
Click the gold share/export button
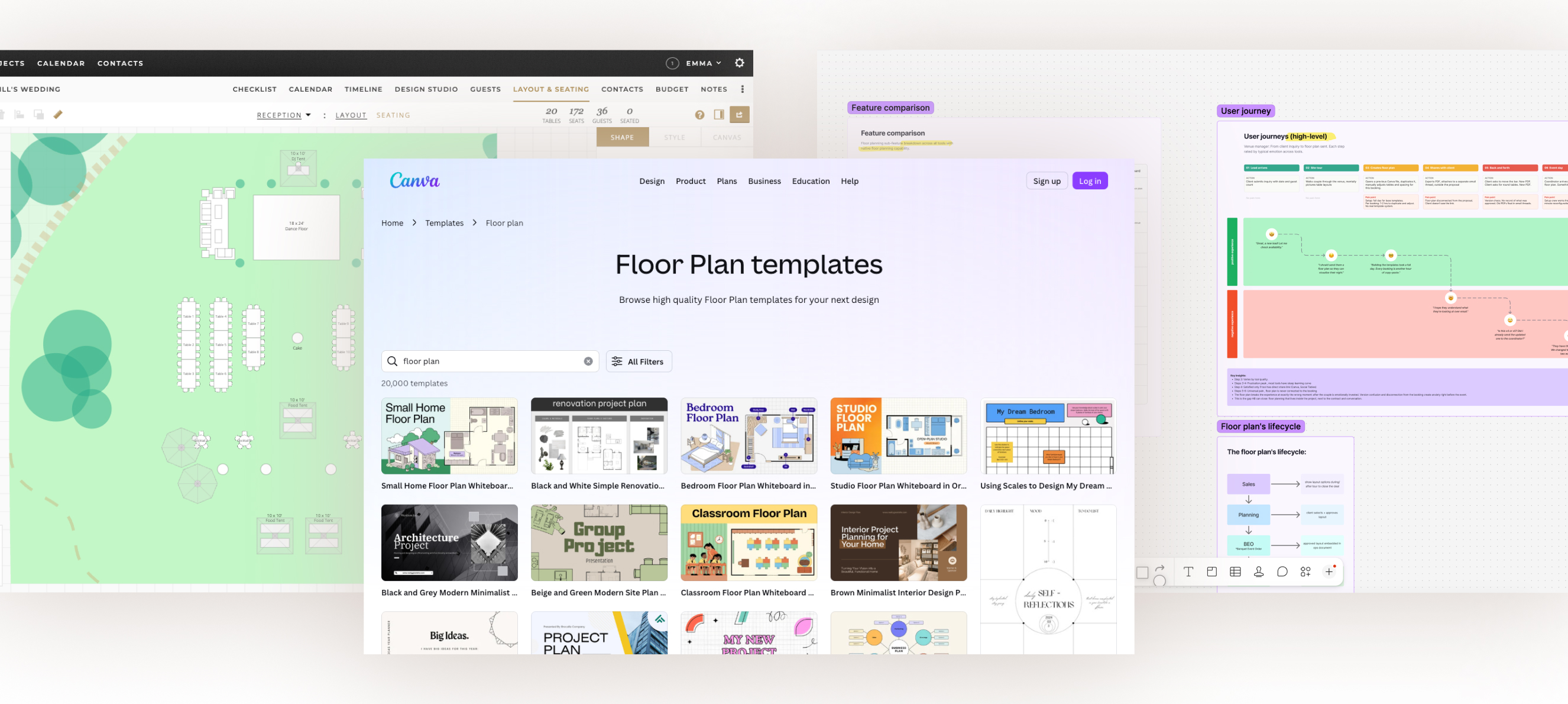(739, 115)
